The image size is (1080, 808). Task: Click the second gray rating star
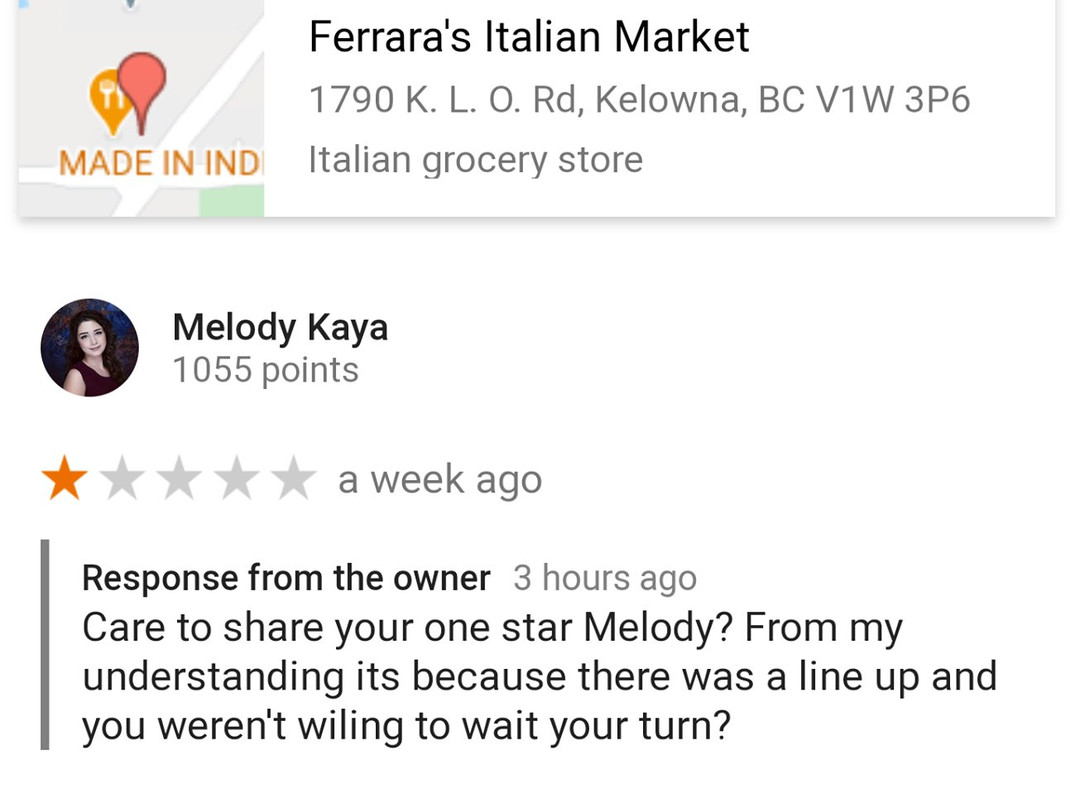point(122,479)
